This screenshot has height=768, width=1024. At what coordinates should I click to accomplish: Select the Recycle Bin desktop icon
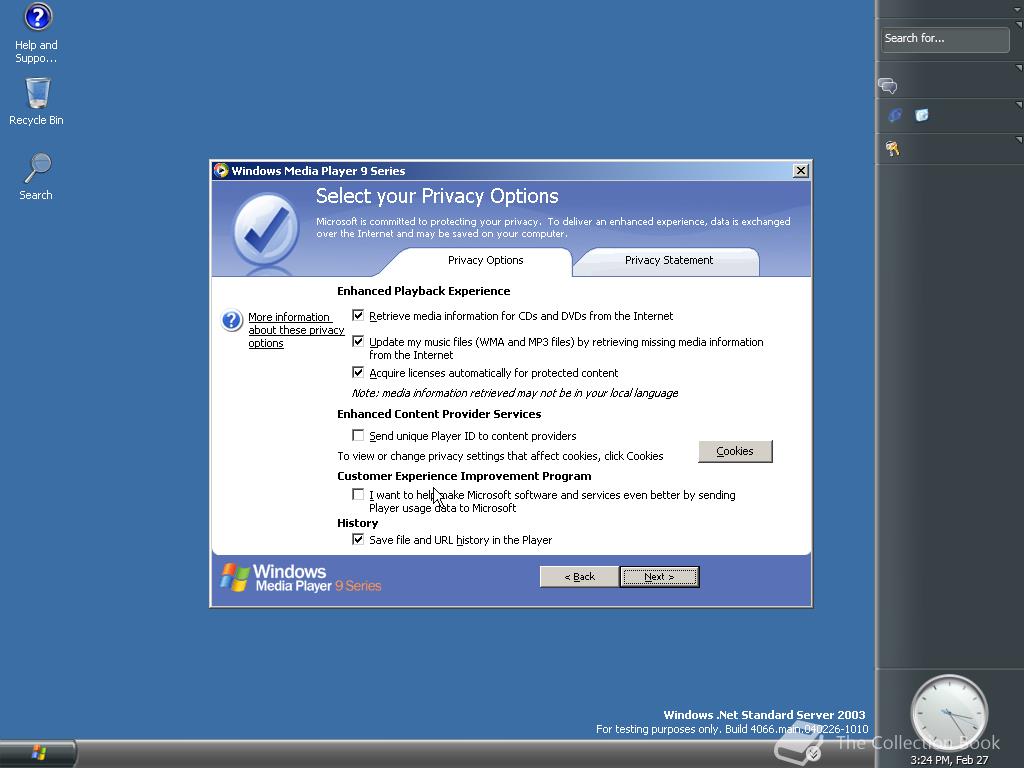(x=37, y=101)
